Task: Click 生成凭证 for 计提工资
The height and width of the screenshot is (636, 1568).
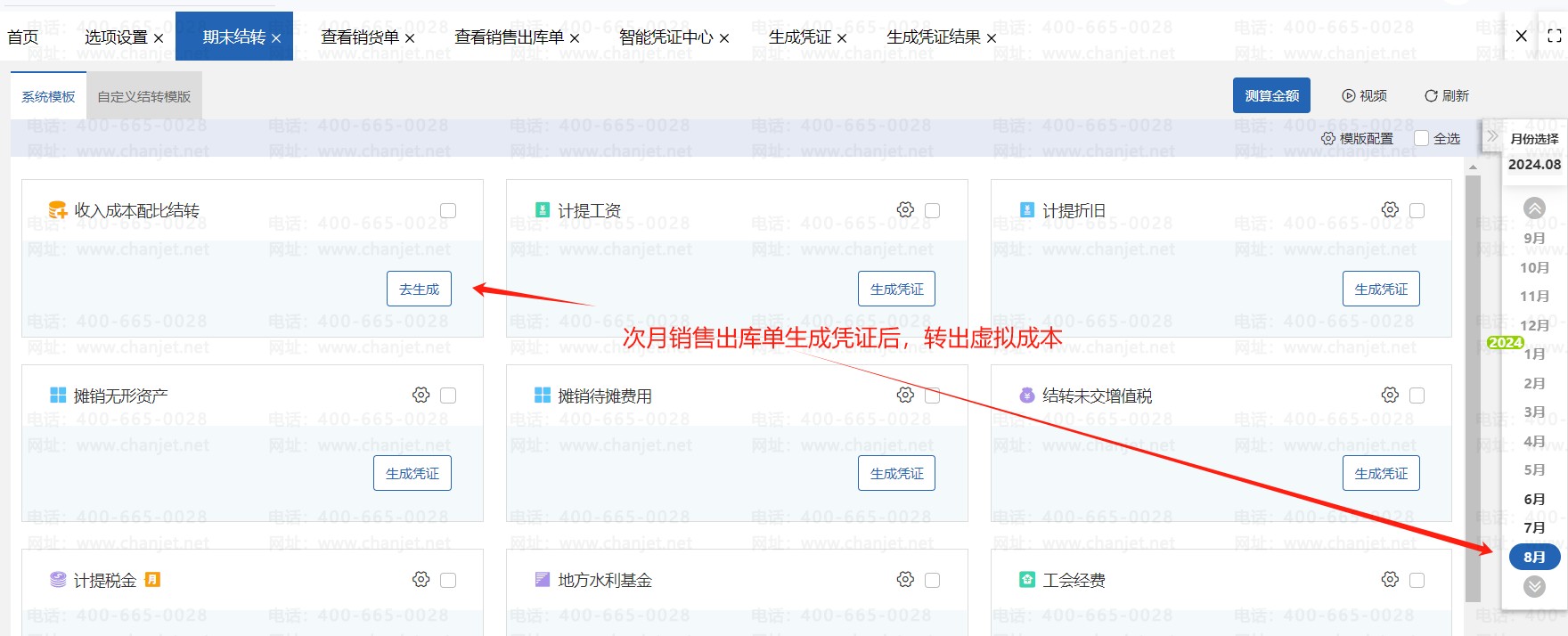Action: click(897, 289)
